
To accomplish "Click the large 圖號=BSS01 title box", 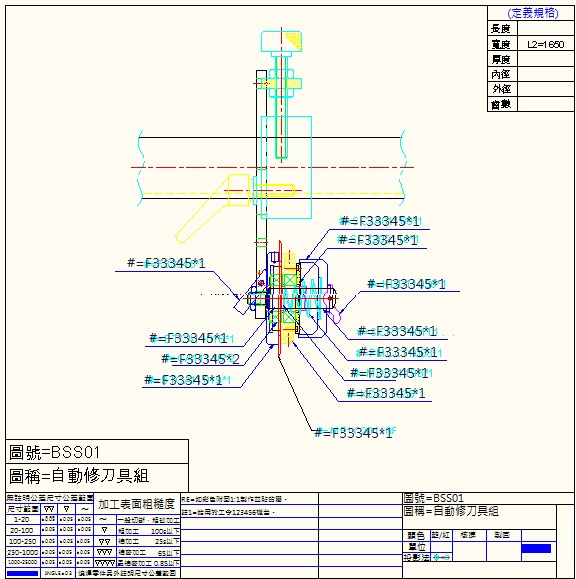I will pyautogui.click(x=97, y=452).
